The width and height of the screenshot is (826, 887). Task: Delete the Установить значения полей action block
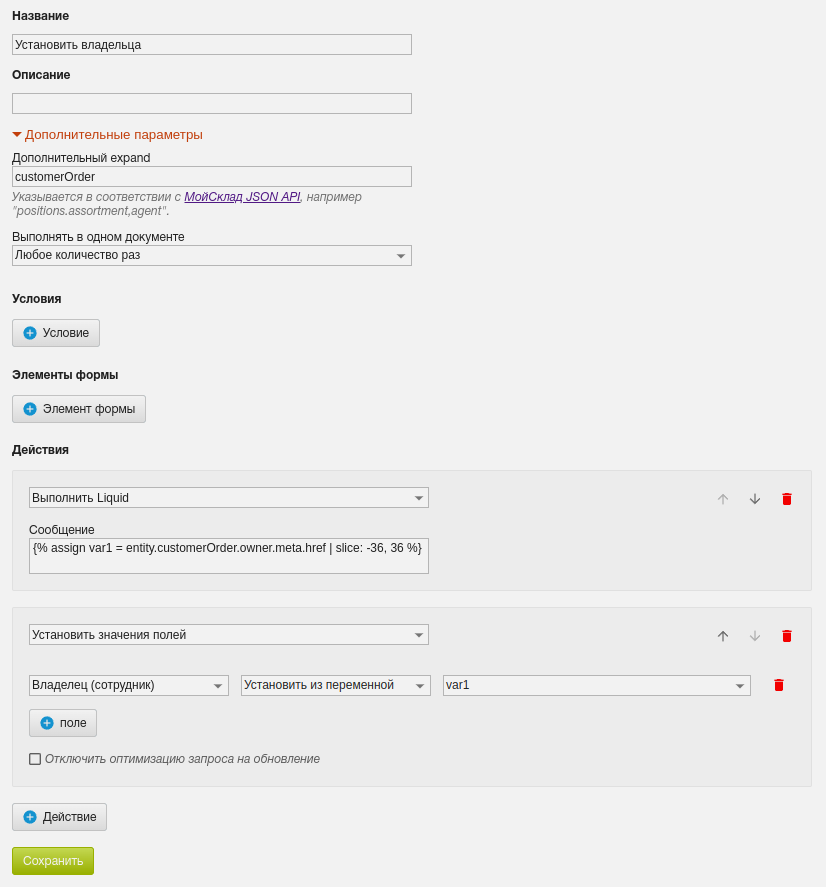point(786,636)
